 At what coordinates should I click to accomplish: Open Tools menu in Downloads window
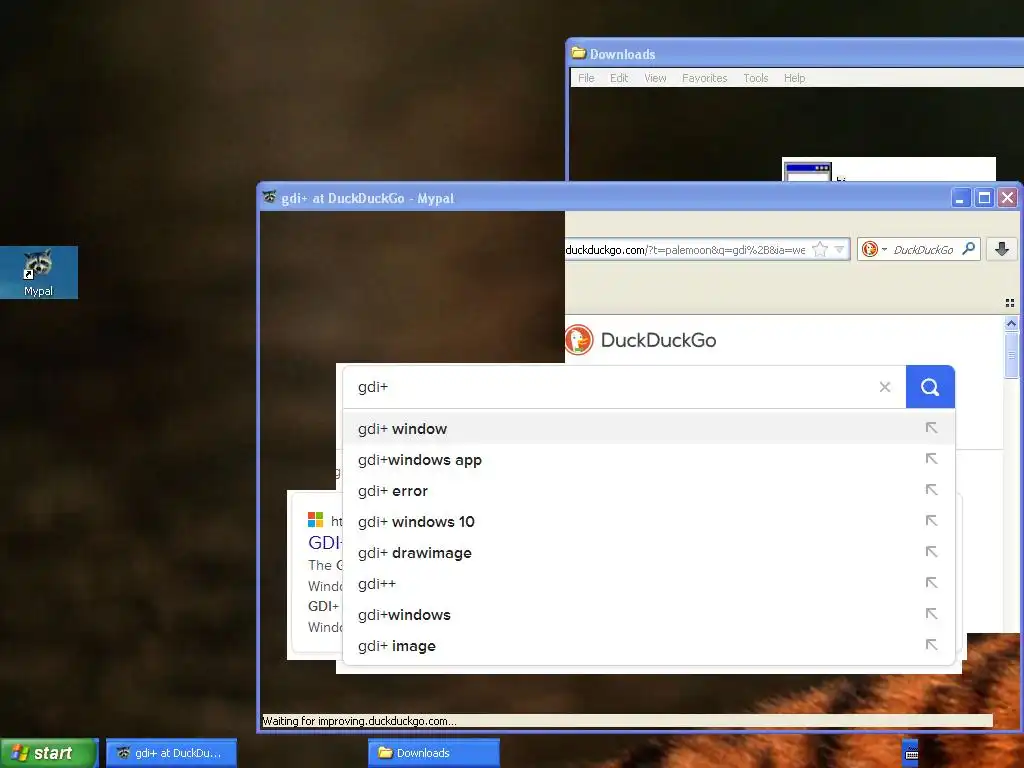(756, 78)
